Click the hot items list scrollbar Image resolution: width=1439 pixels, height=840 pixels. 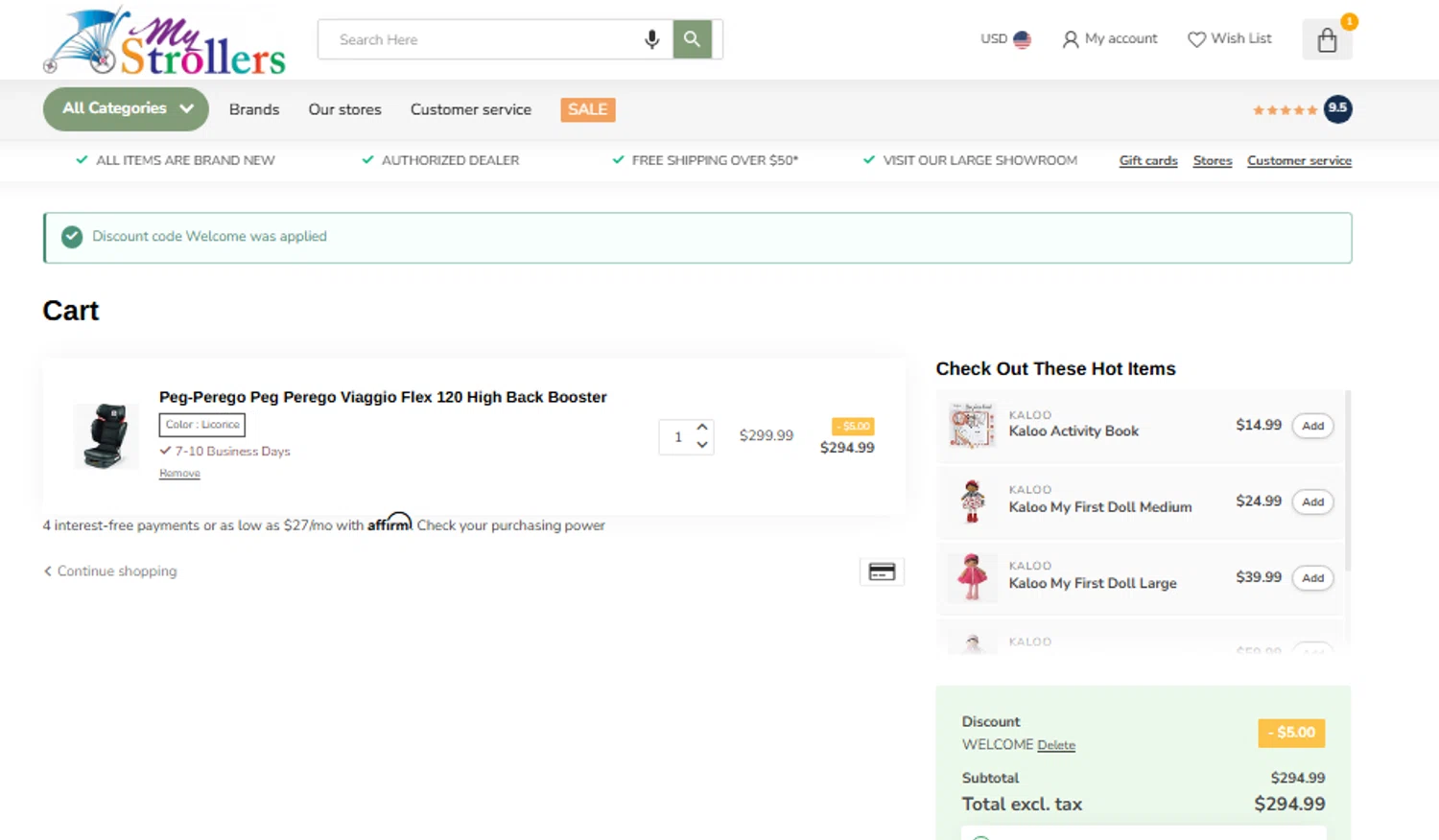[x=1348, y=479]
